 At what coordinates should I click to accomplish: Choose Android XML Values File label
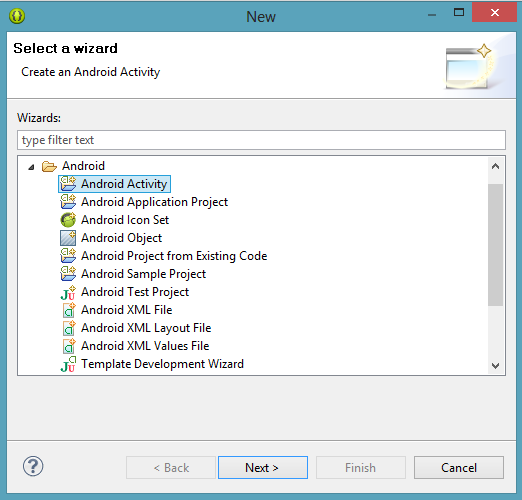(145, 346)
